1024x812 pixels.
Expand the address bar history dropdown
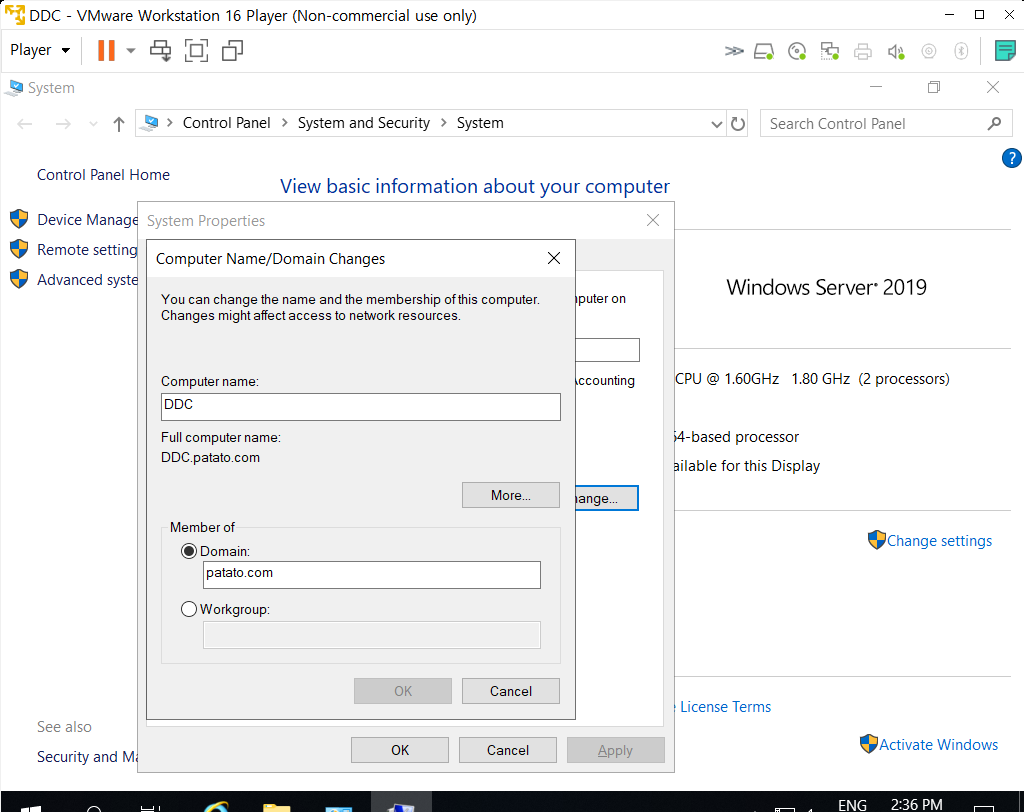point(716,123)
